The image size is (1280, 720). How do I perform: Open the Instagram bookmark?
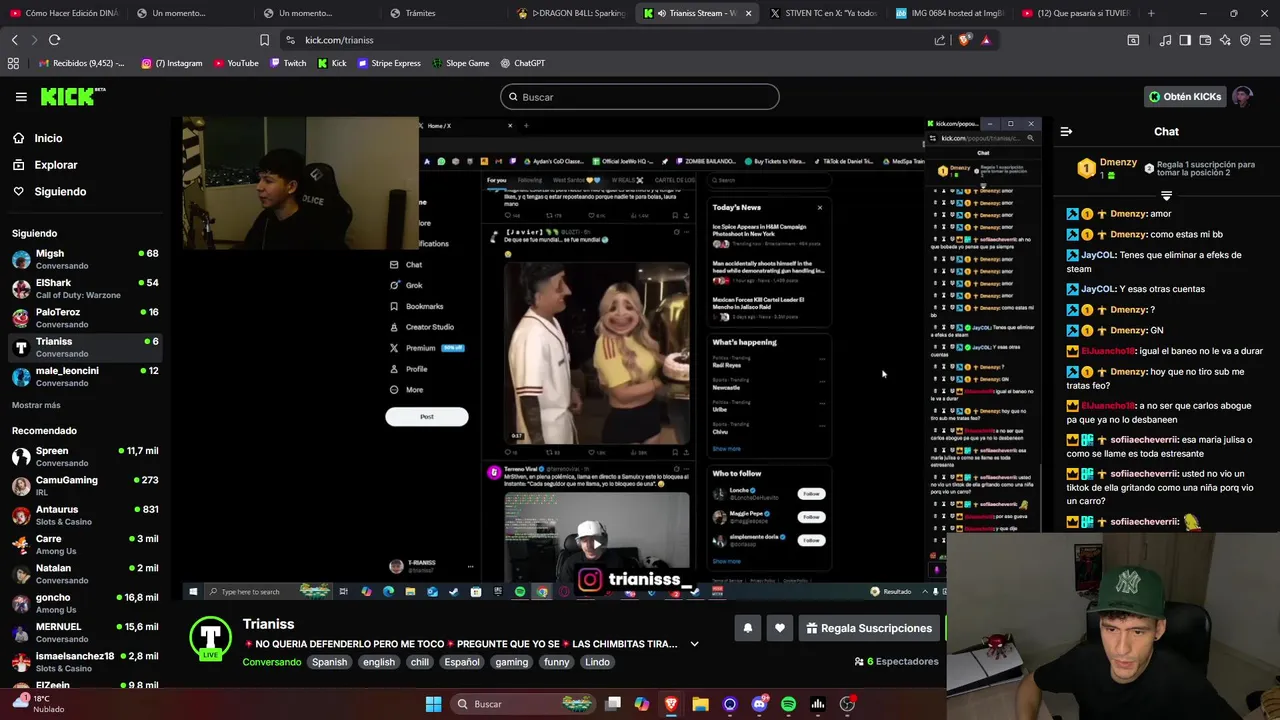tap(172, 63)
